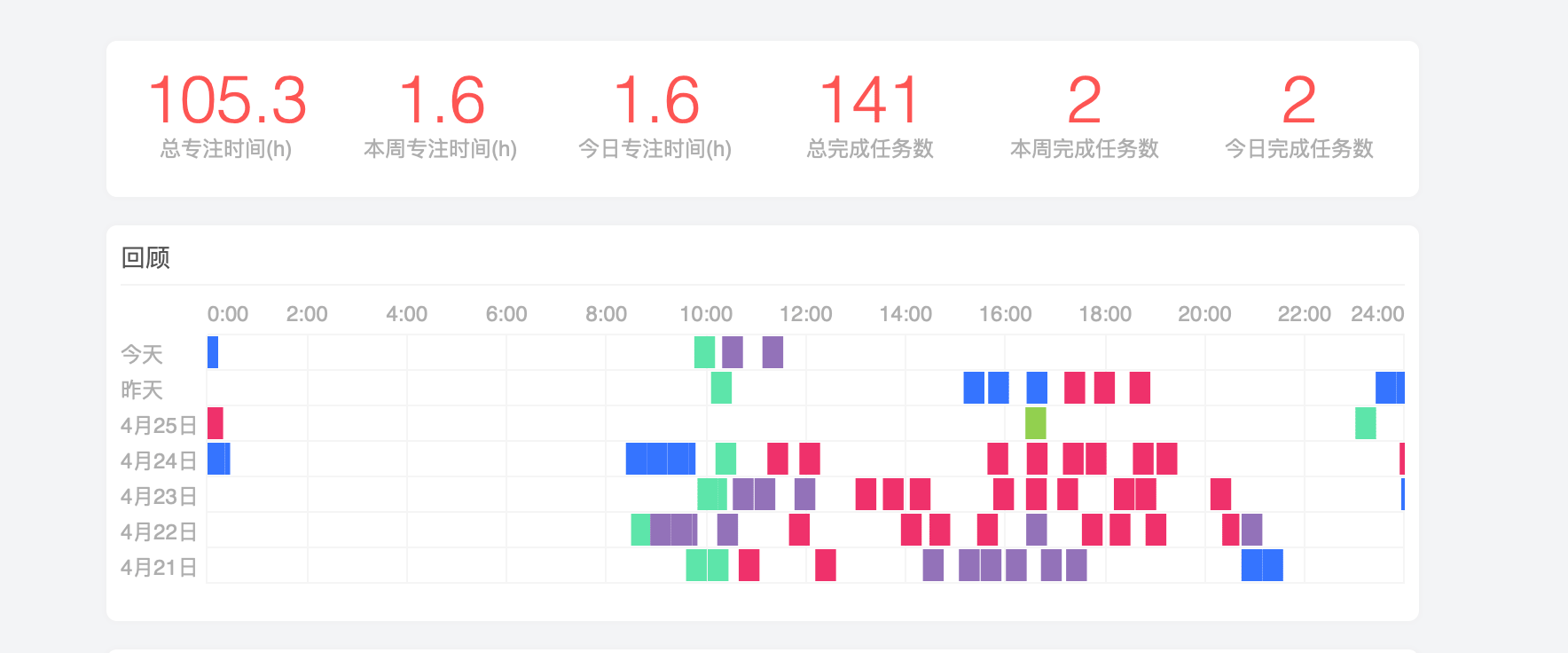Select the 总专注时间(h) label
The image size is (1568, 653).
coord(226,149)
